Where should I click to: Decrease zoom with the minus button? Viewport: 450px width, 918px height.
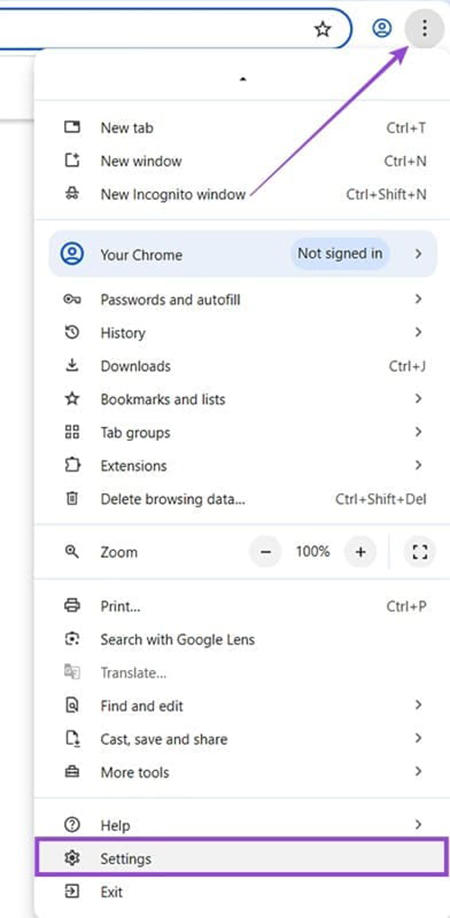pyautogui.click(x=266, y=552)
